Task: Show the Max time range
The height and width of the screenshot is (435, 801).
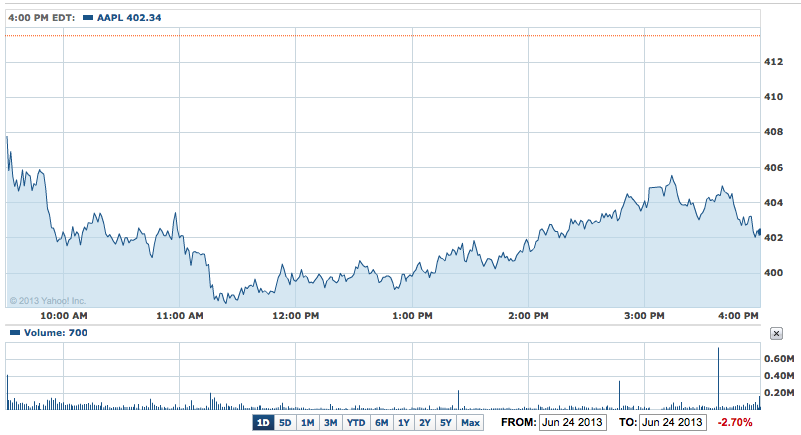Action: pyautogui.click(x=470, y=423)
